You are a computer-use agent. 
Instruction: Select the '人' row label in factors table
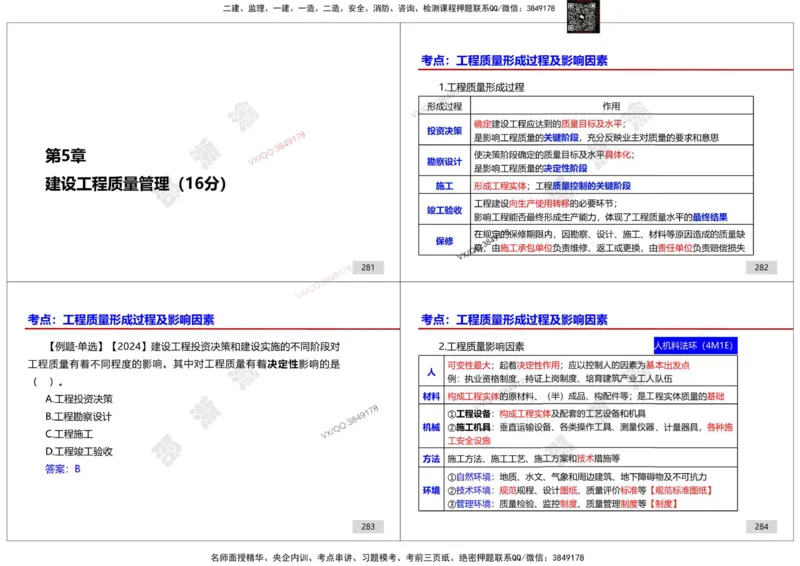(x=431, y=372)
